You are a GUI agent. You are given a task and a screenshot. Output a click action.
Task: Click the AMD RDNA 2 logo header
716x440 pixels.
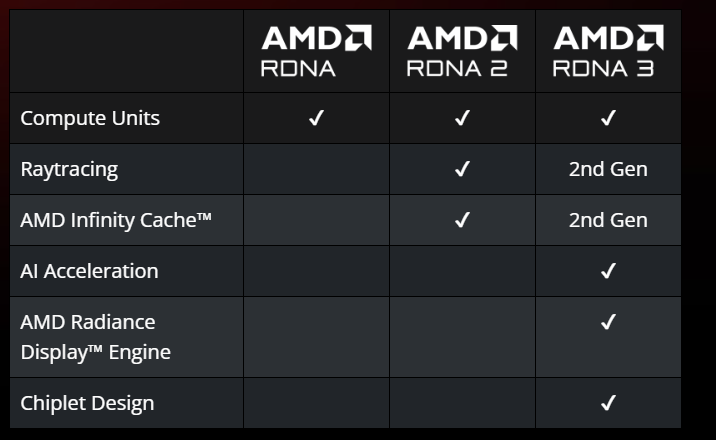pos(462,51)
